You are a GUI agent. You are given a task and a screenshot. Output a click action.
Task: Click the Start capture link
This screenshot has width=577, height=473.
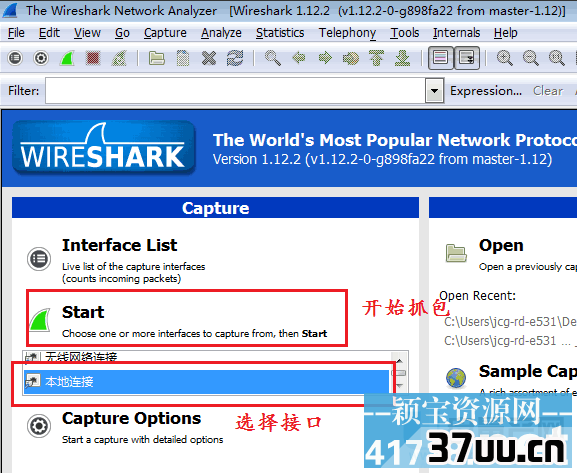tap(83, 312)
